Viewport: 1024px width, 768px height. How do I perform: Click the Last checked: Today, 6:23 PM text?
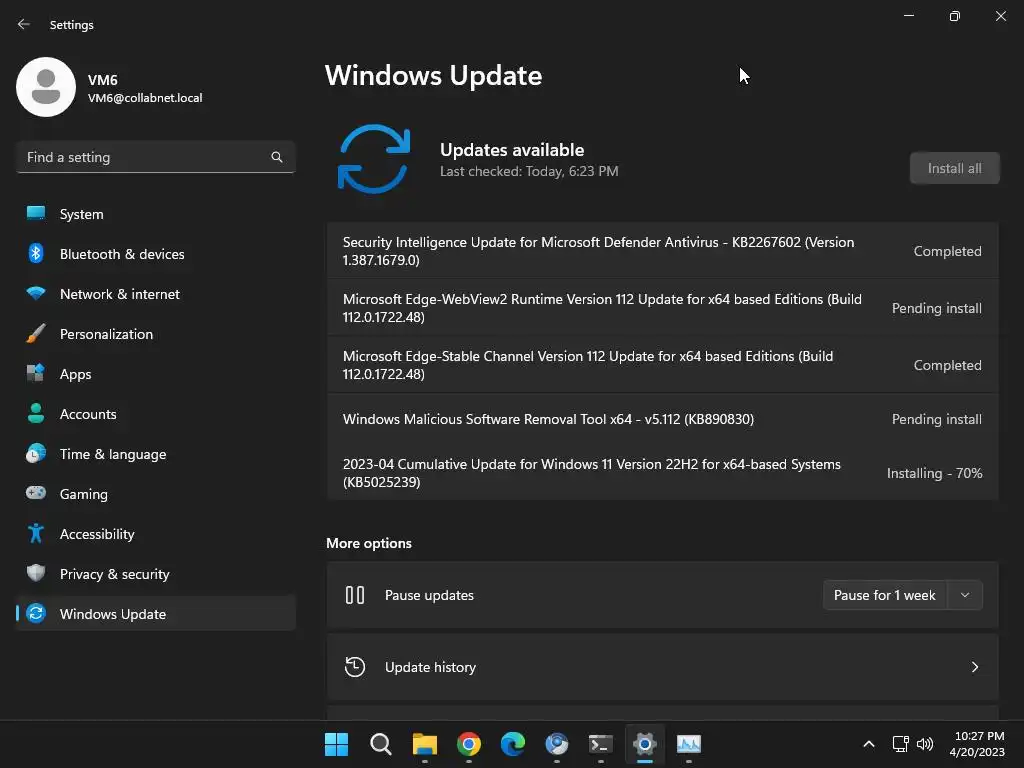click(x=529, y=171)
